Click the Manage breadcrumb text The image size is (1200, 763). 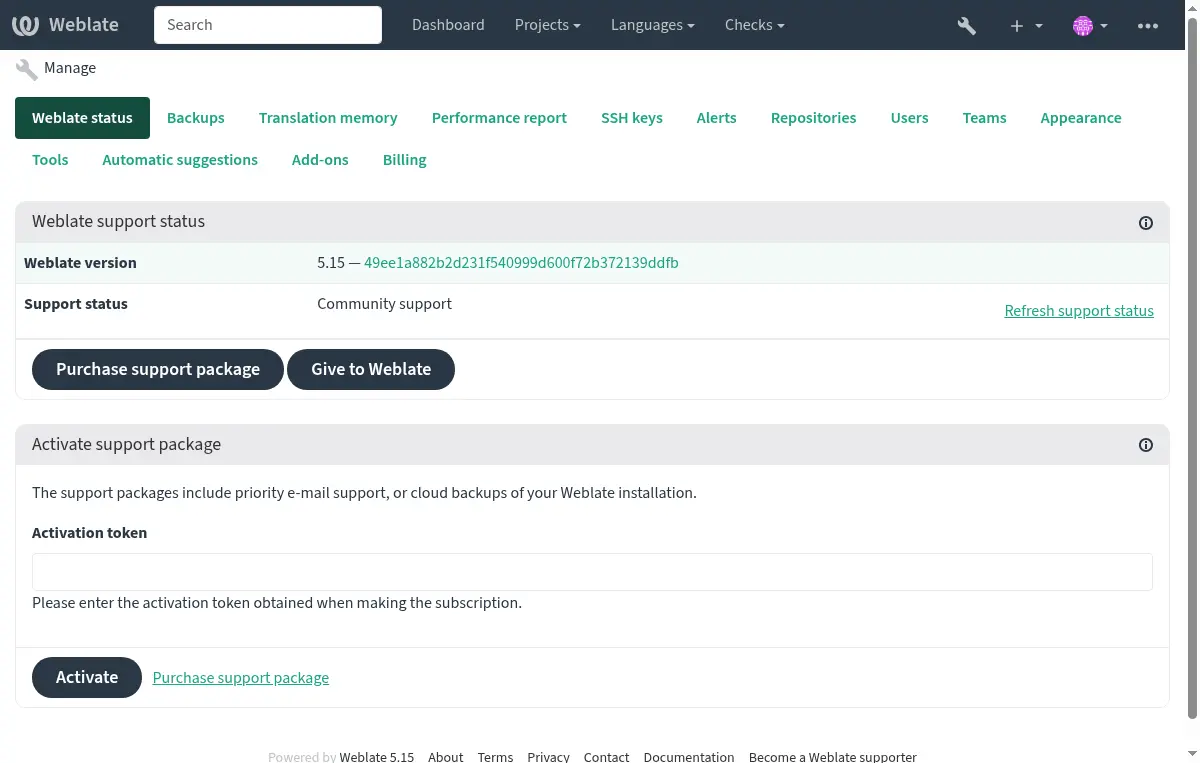pos(70,68)
